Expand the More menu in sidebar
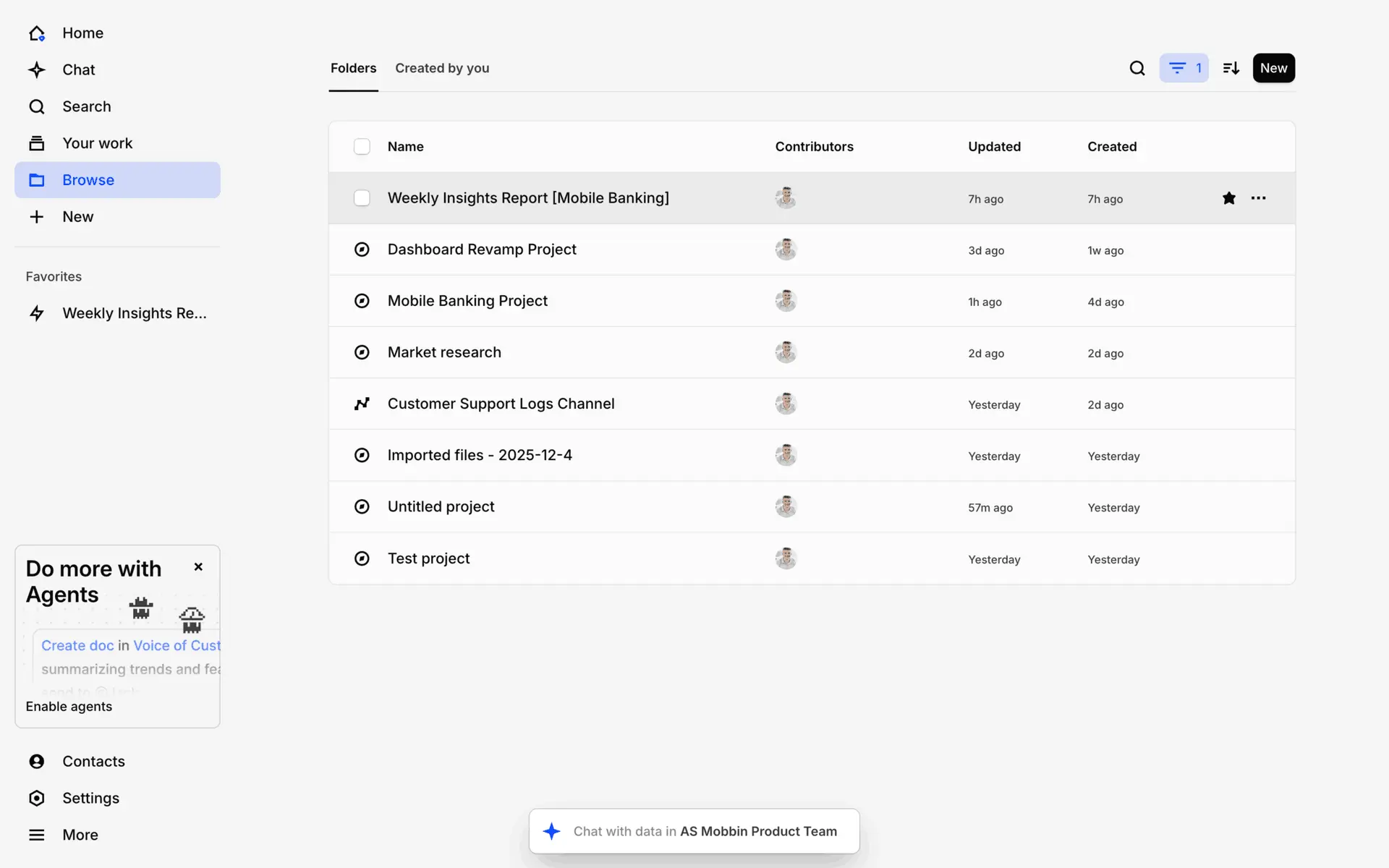 coord(80,835)
